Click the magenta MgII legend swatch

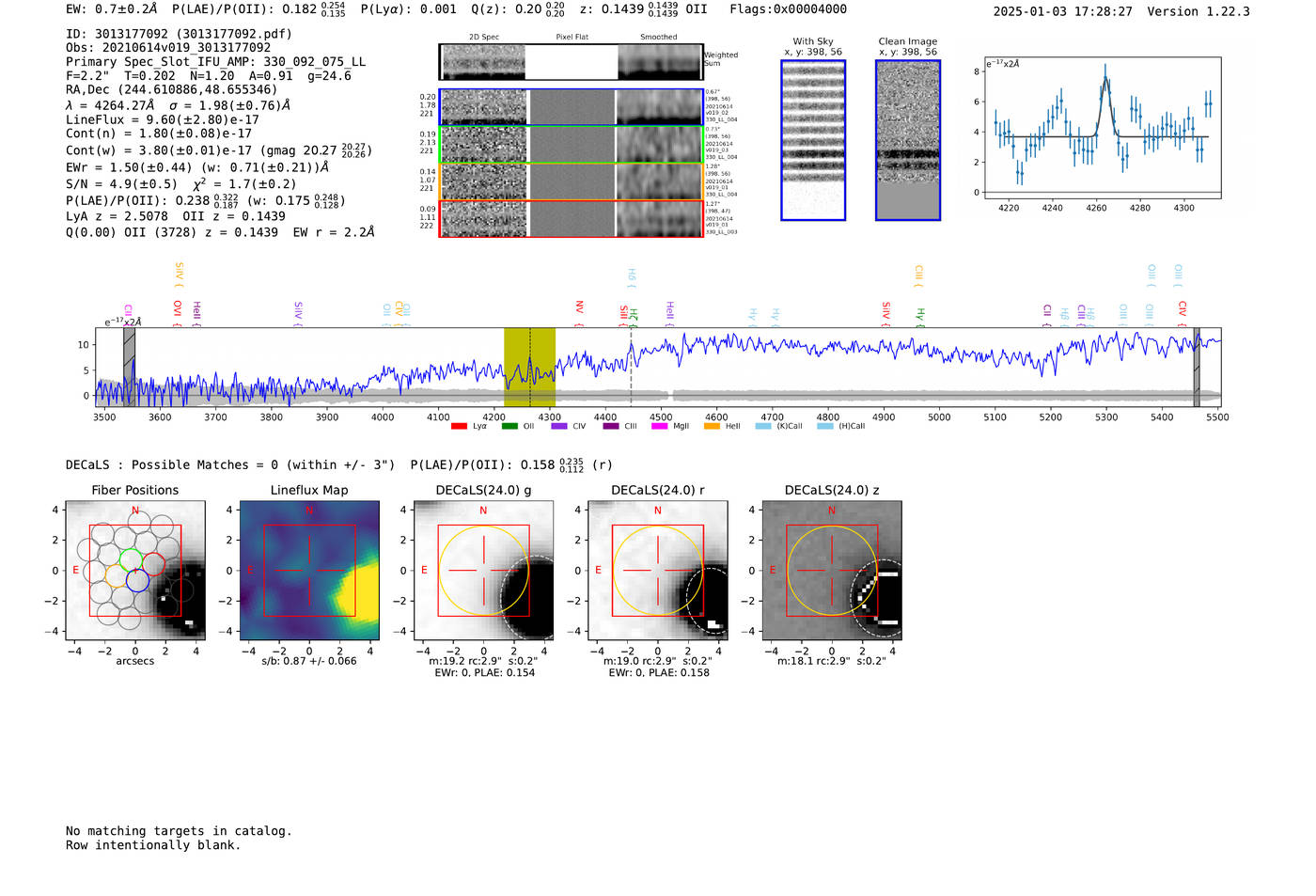(x=660, y=427)
